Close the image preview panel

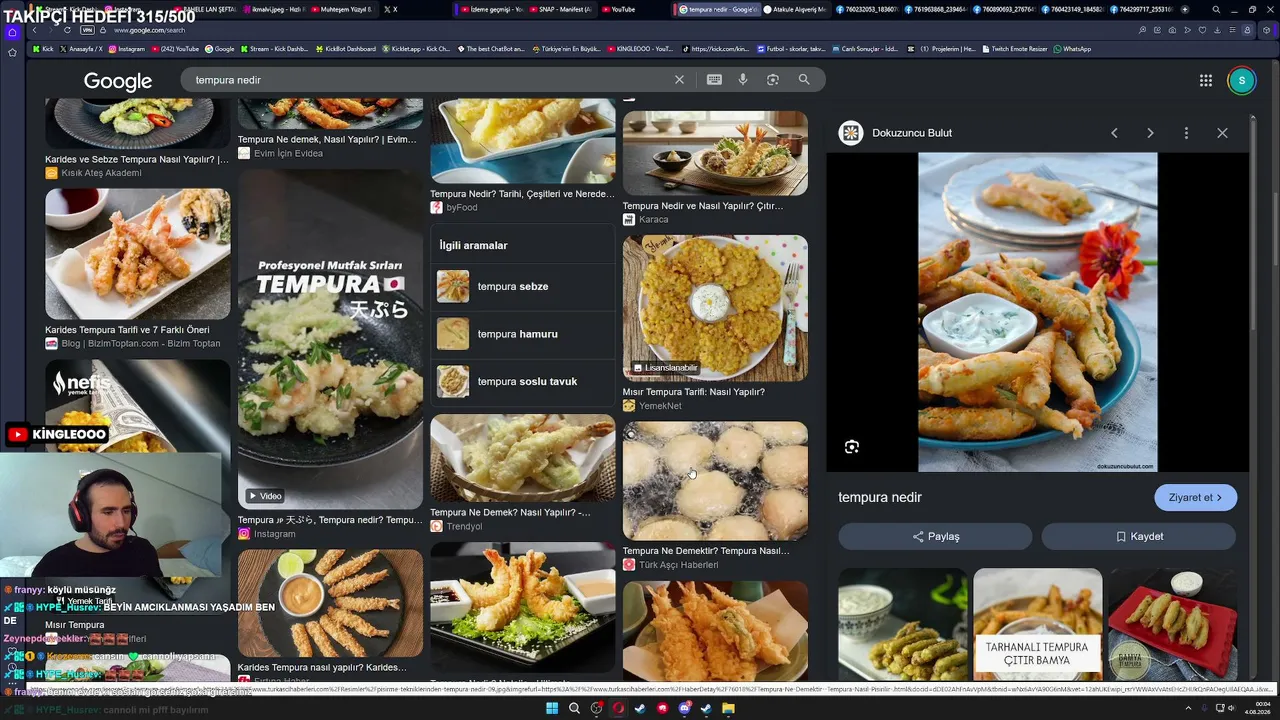(1222, 133)
